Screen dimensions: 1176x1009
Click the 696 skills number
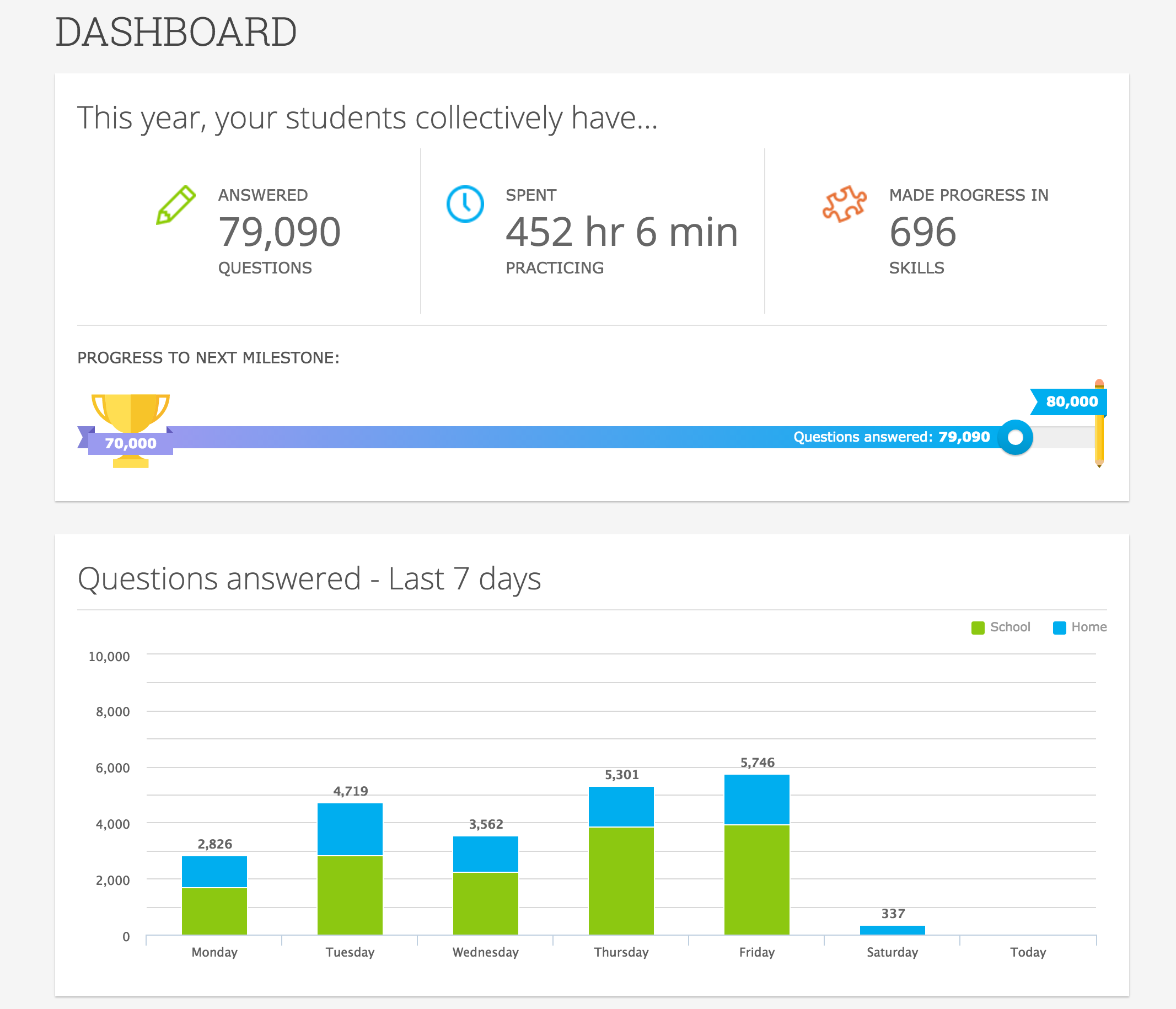(x=922, y=232)
